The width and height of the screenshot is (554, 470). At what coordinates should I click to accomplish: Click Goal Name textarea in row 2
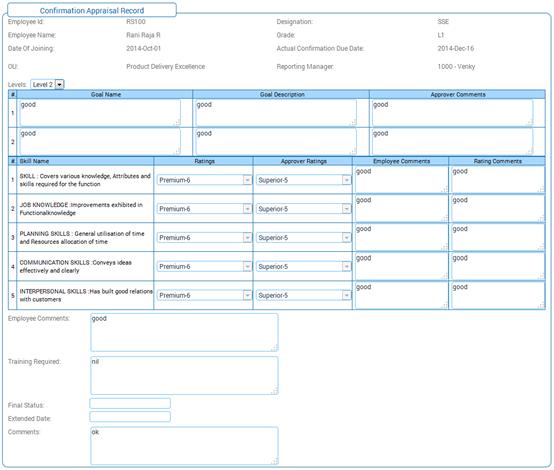click(x=100, y=142)
